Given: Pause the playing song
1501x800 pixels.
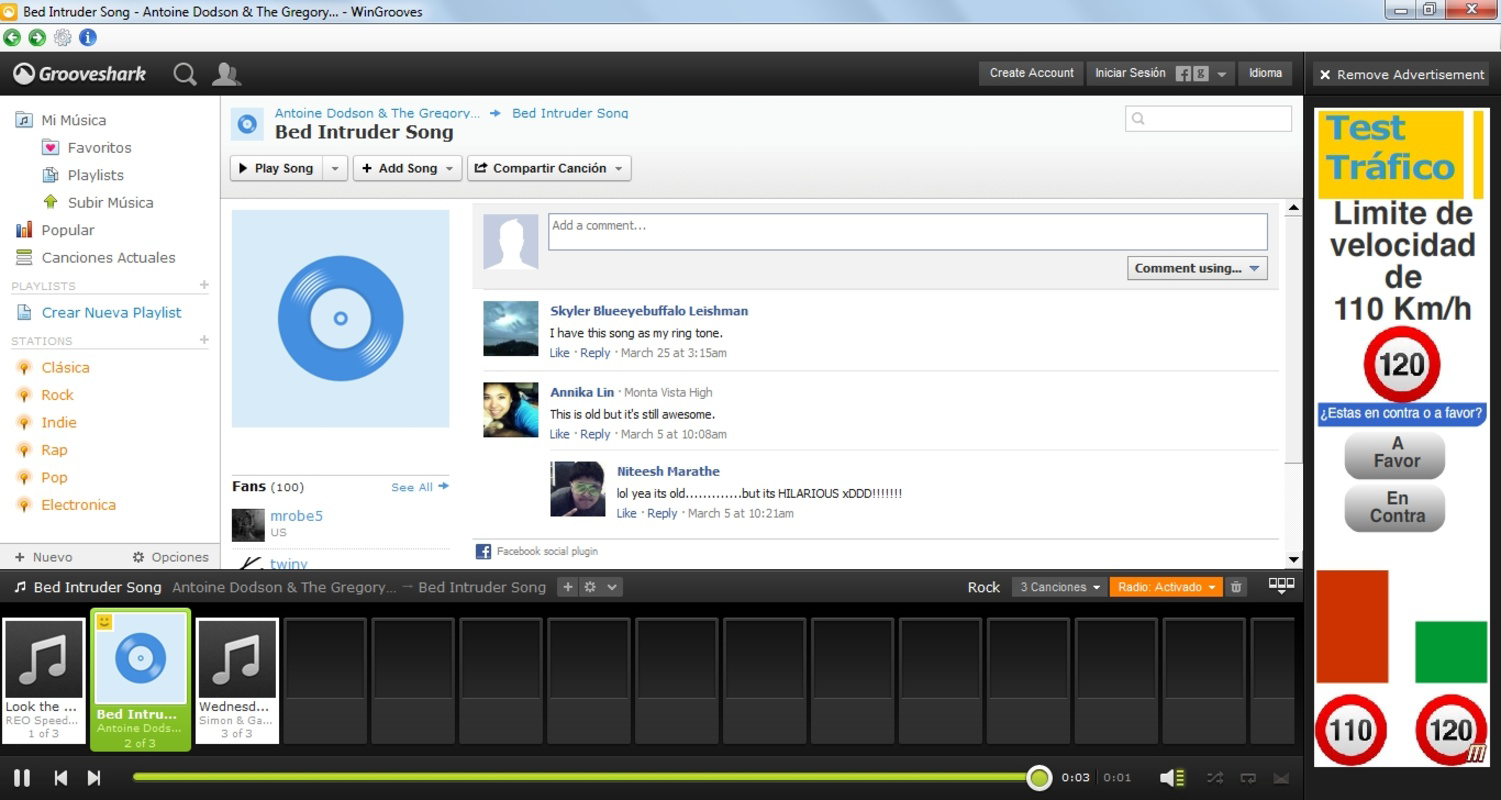Looking at the screenshot, I should (22, 777).
